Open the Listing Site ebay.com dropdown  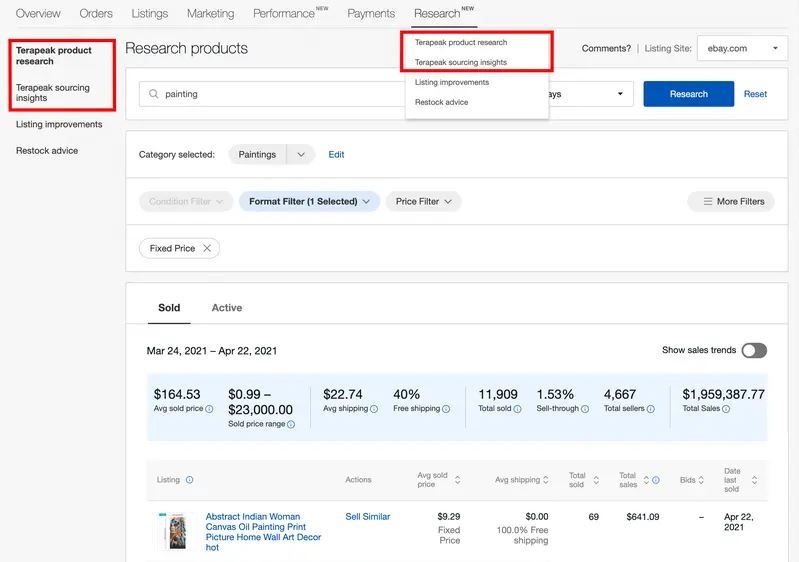[738, 48]
